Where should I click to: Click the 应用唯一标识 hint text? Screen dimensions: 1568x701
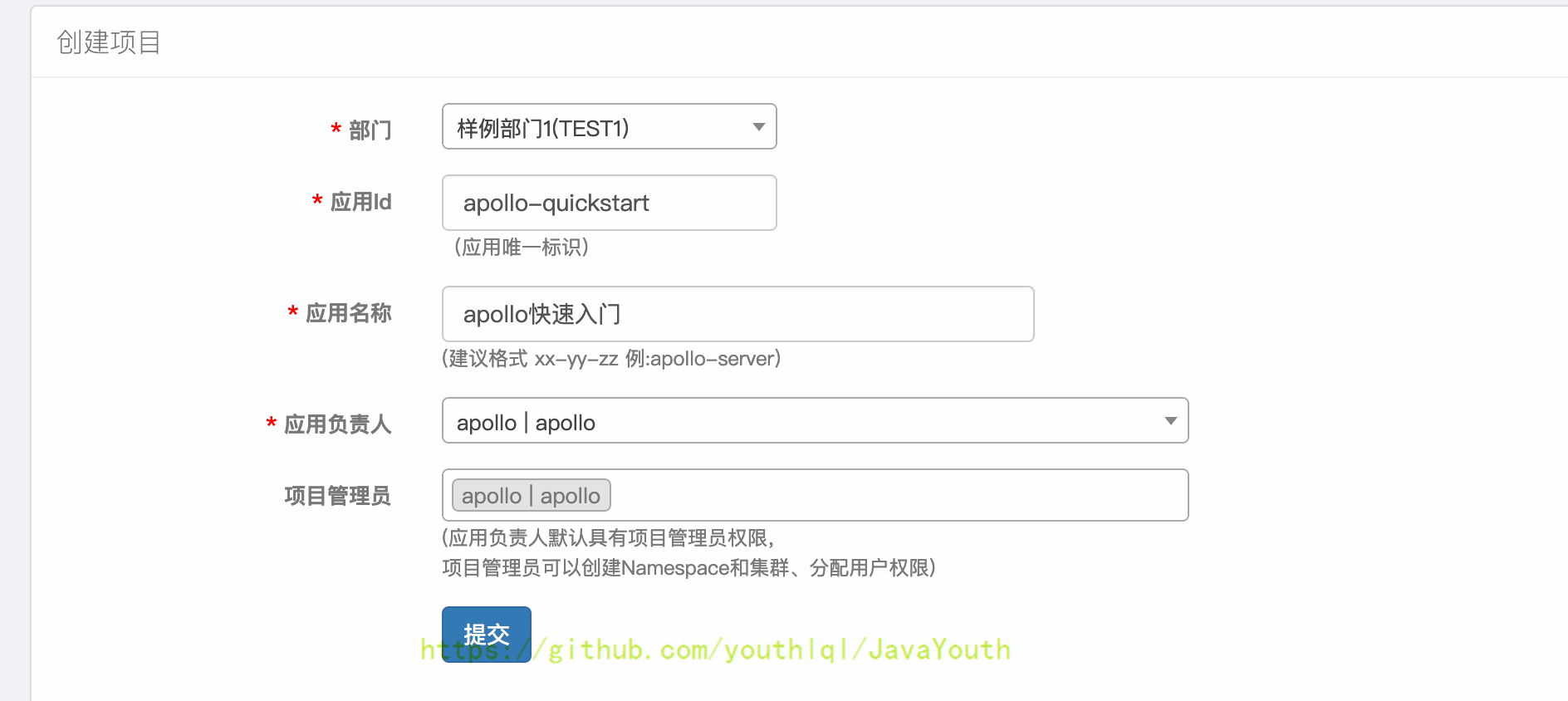pyautogui.click(x=522, y=248)
